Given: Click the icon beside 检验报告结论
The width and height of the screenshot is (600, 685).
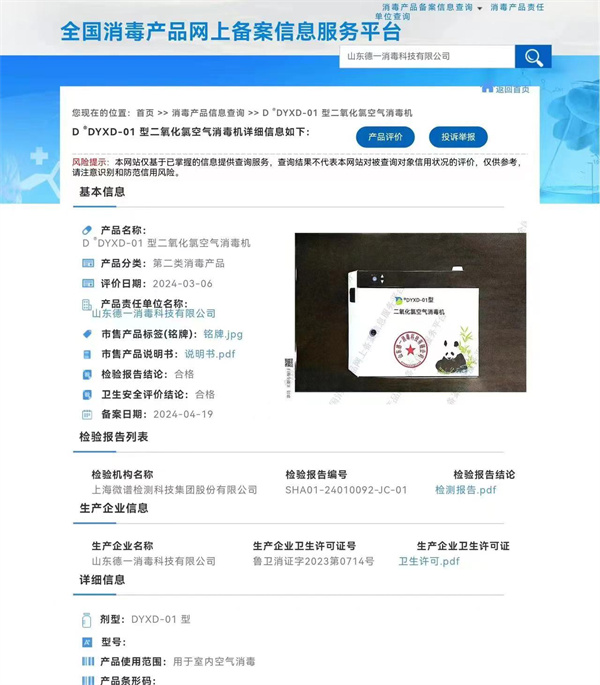Looking at the screenshot, I should tap(87, 374).
